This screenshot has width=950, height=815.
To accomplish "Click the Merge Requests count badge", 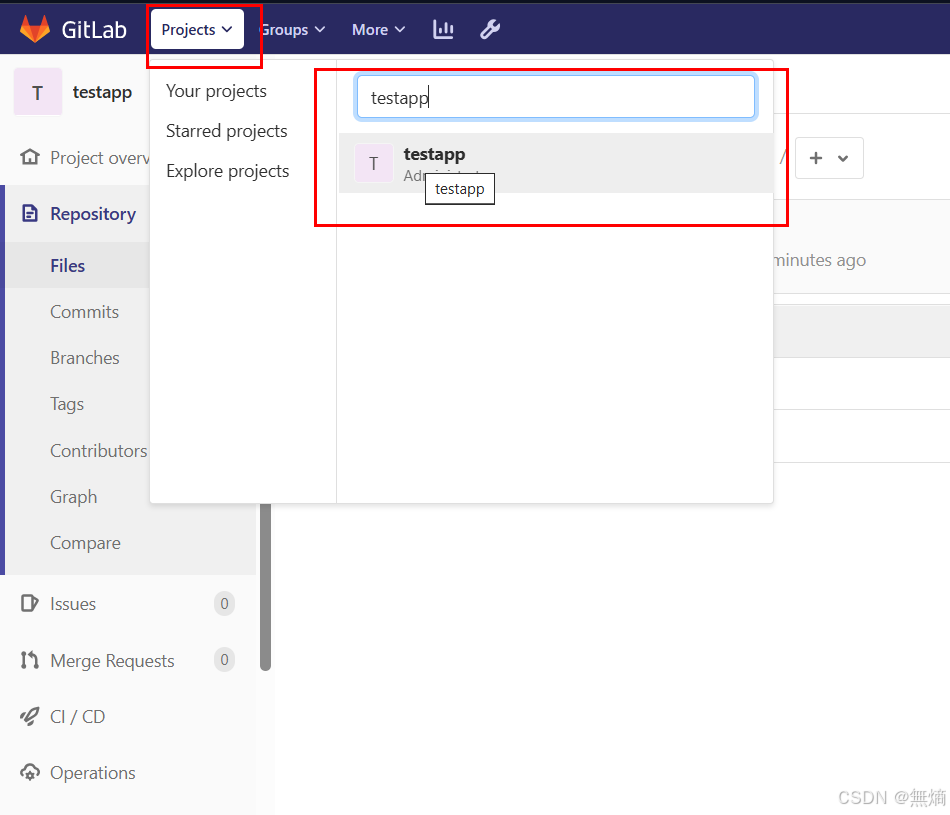I will point(224,659).
